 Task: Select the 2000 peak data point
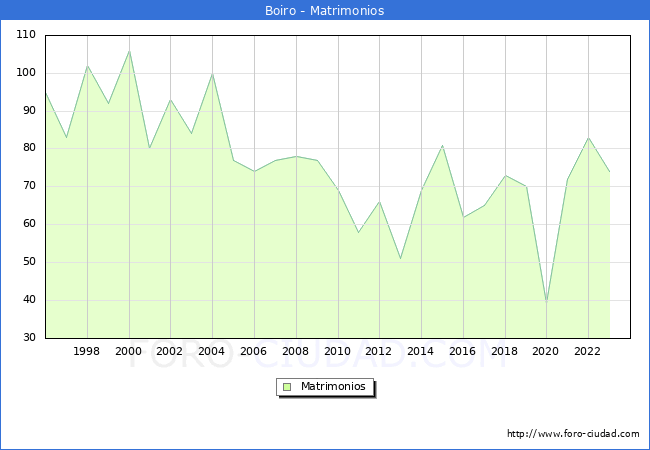pos(129,51)
